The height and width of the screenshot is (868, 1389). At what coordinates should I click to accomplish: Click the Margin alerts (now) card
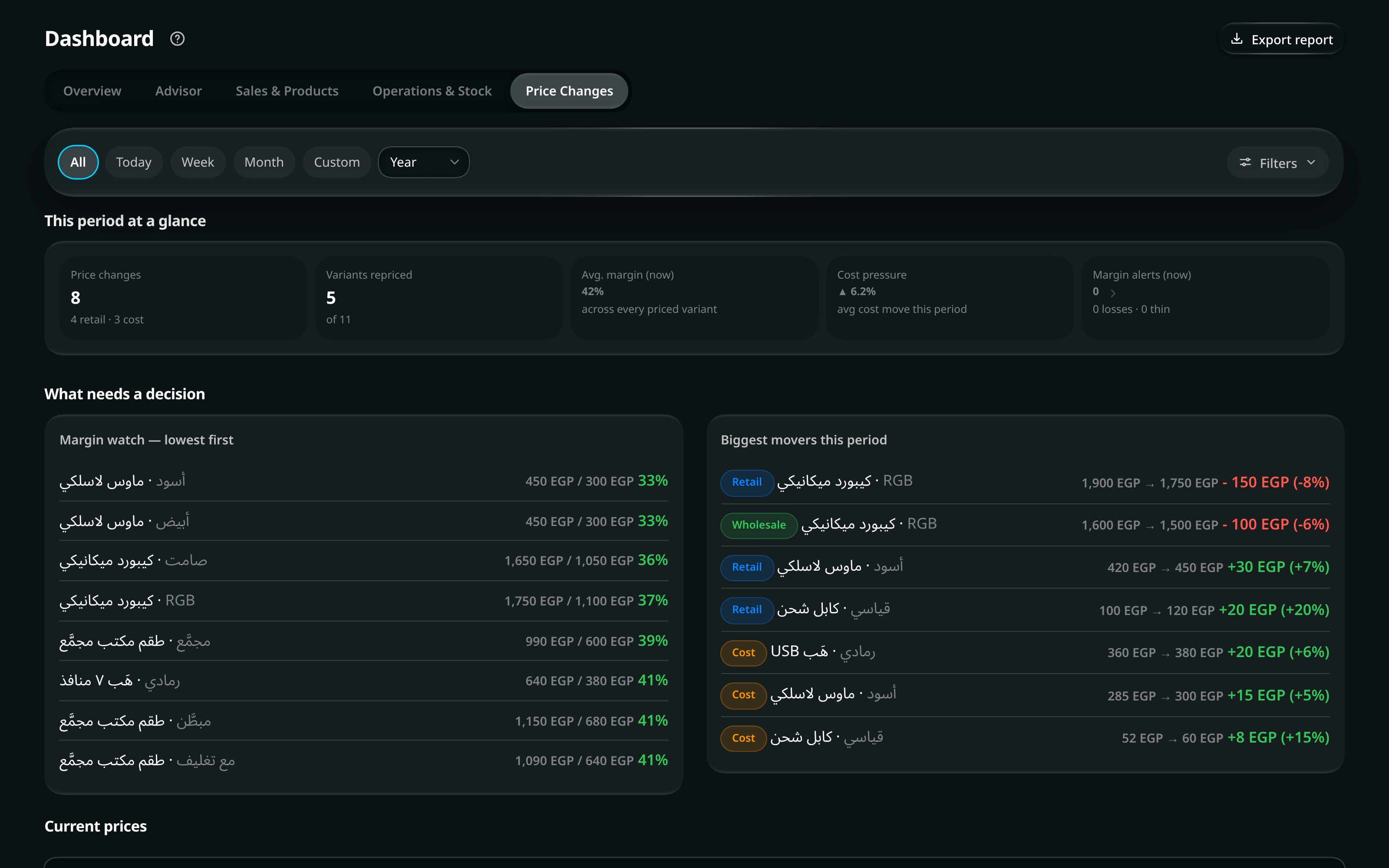[x=1205, y=298]
